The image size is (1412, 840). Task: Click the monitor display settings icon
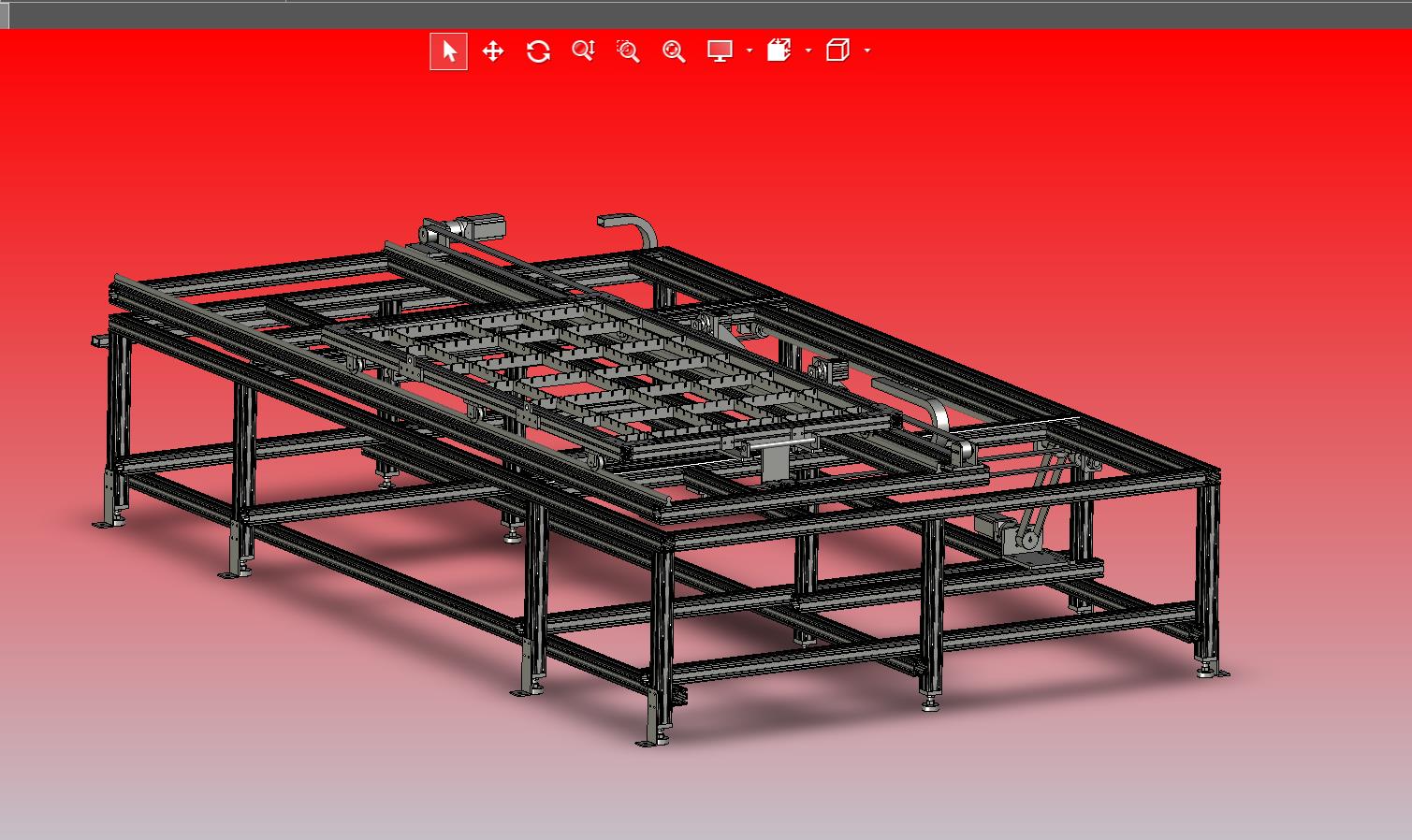(720, 51)
